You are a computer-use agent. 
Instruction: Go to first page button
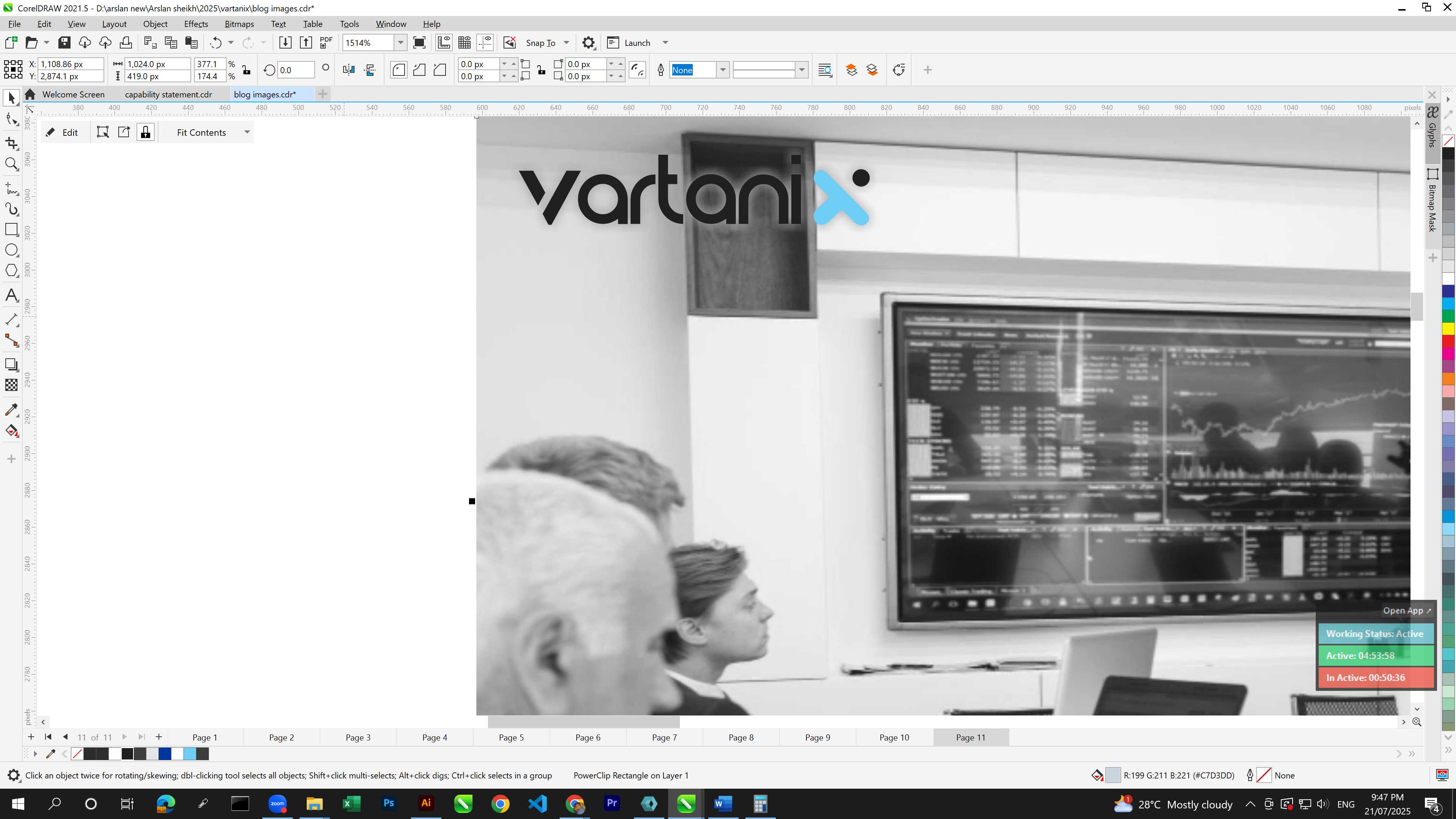click(48, 737)
